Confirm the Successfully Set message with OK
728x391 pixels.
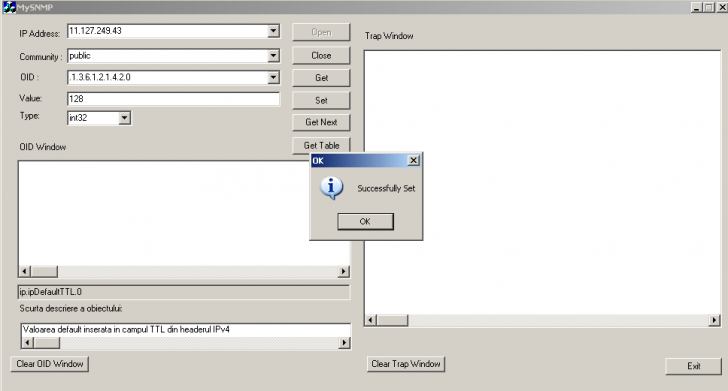[365, 222]
